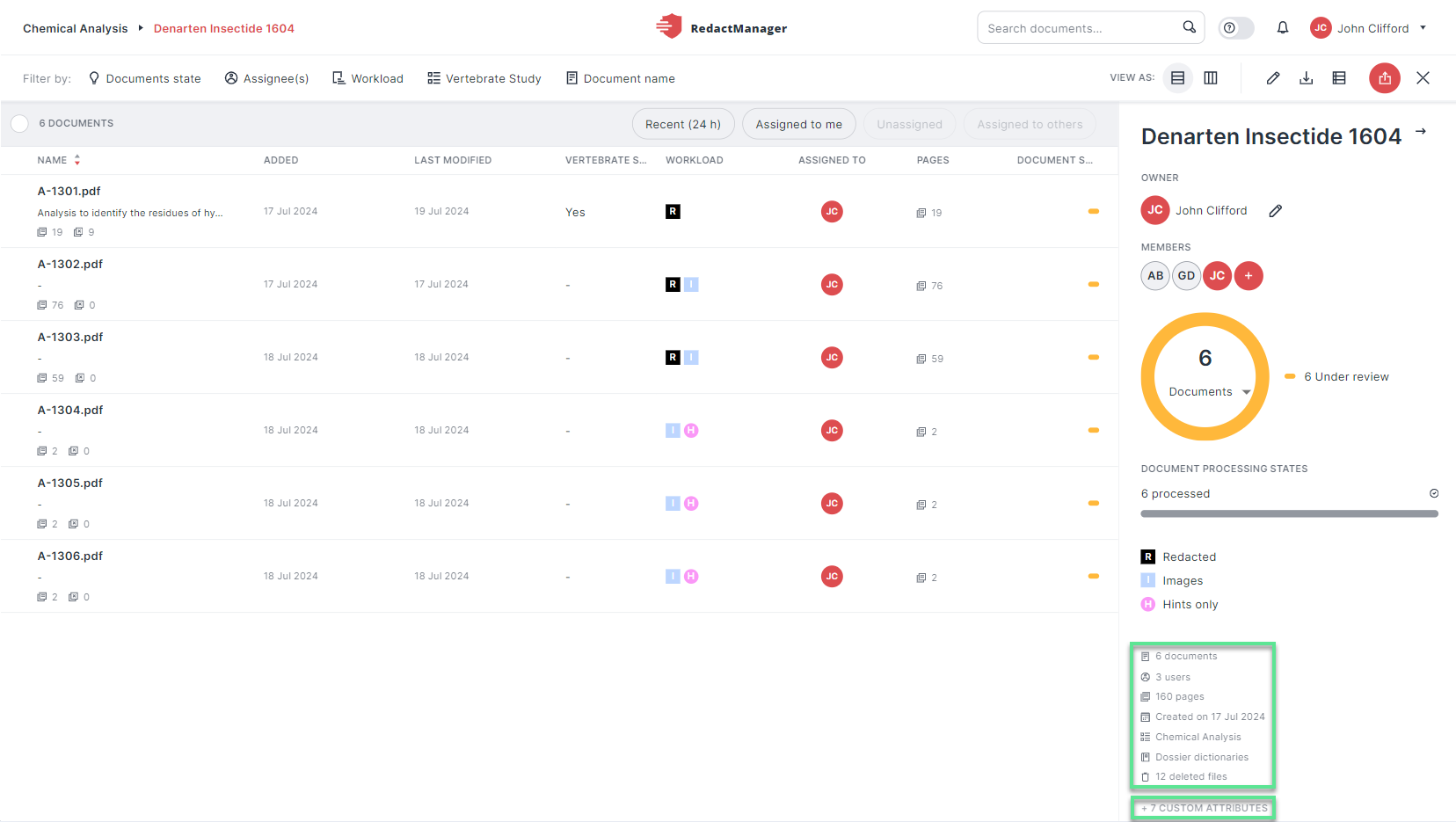Collapse the dossier details panel arrow
This screenshot has width=1456, height=822.
(1421, 132)
